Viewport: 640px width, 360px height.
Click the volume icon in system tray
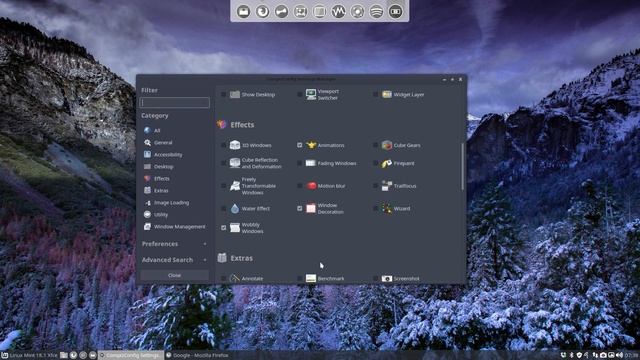pyautogui.click(x=619, y=356)
